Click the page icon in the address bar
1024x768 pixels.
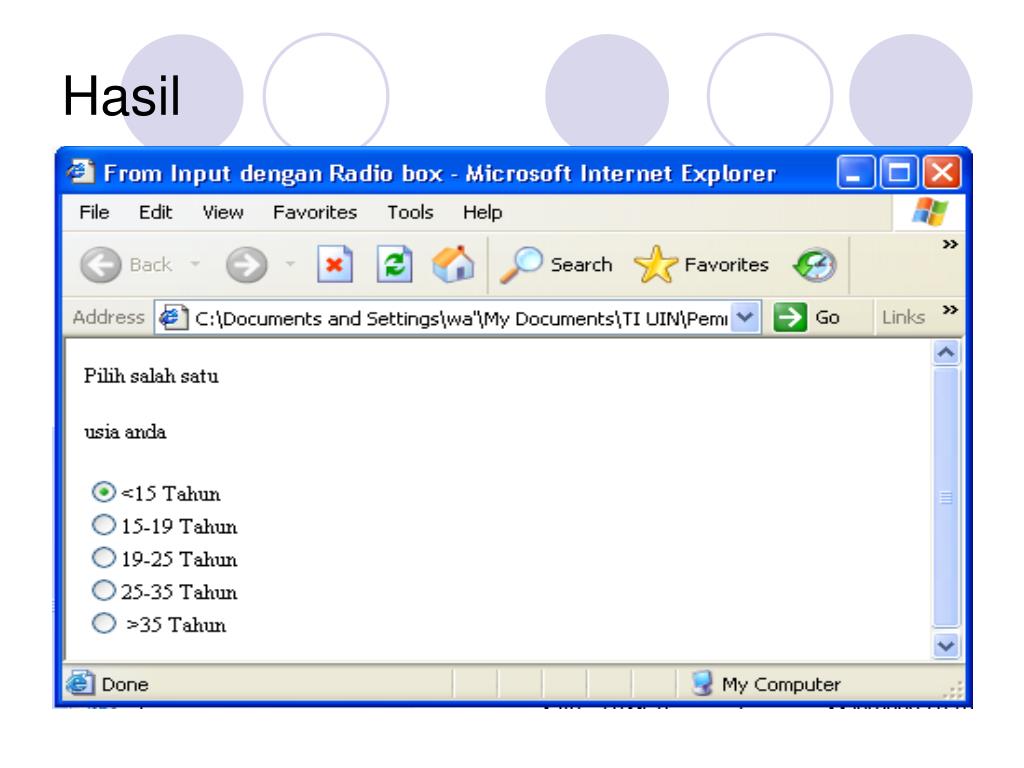tap(173, 317)
